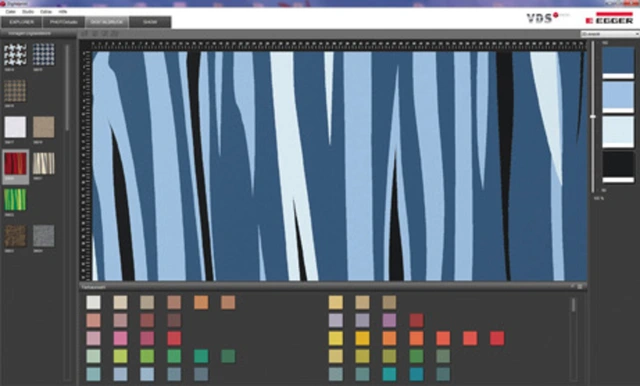This screenshot has width=640, height=386.
Task: Open the first menu in menu bar
Action: coord(10,12)
